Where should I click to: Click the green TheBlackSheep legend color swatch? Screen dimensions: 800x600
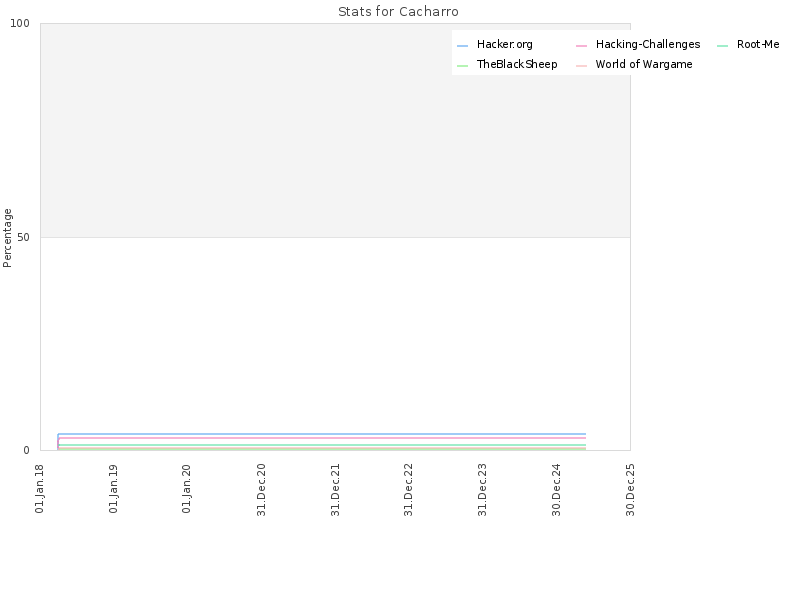coord(462,66)
